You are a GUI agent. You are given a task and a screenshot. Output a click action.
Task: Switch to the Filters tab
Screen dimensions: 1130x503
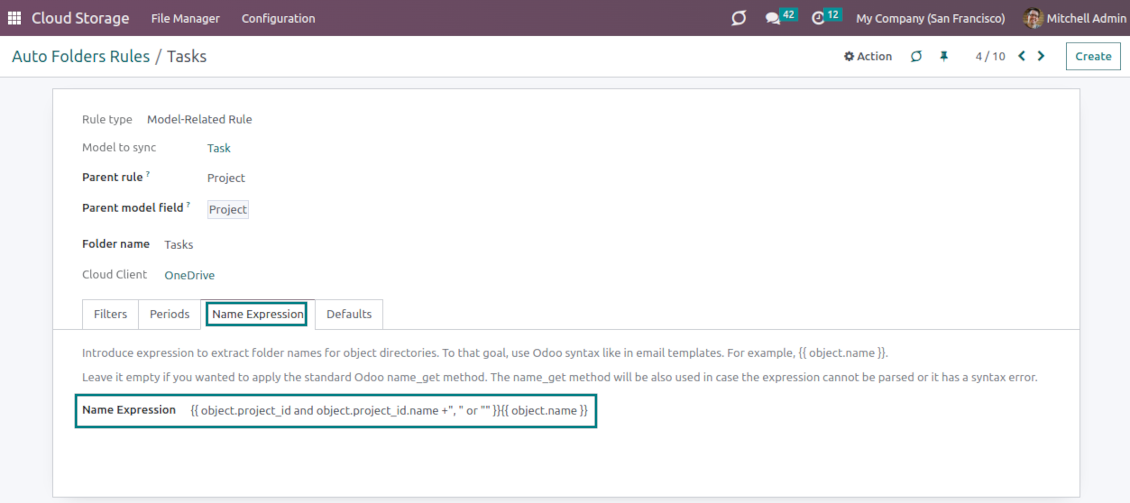tap(110, 314)
